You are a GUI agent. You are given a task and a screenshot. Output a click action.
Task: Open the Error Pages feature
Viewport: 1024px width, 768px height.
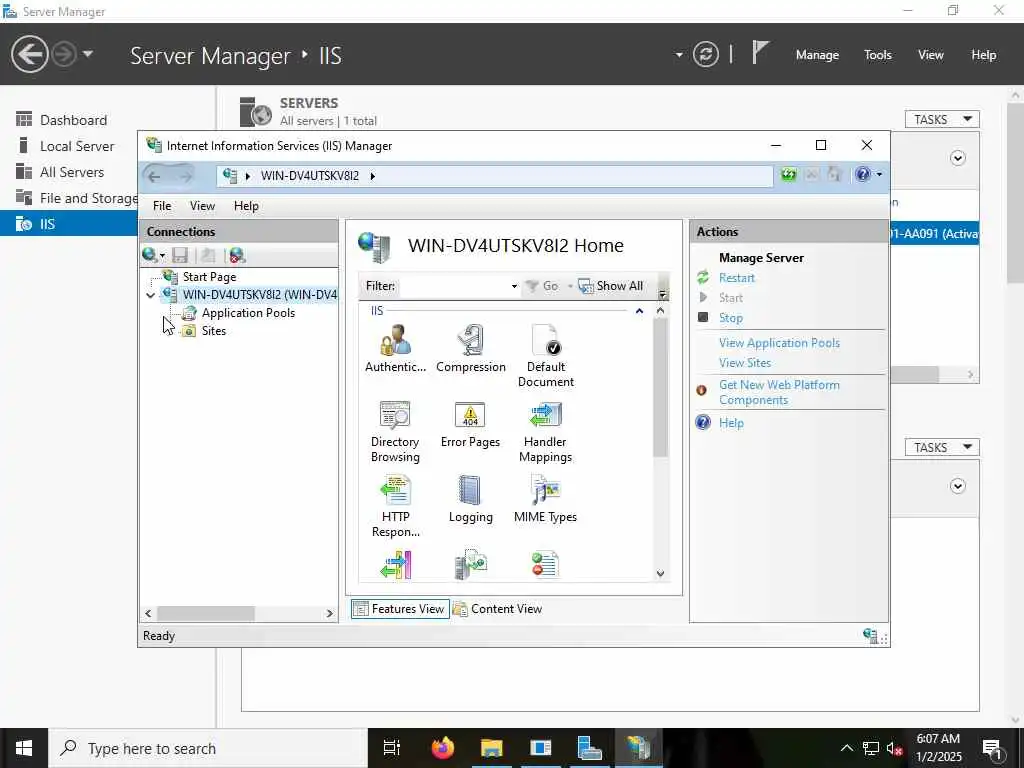point(470,424)
